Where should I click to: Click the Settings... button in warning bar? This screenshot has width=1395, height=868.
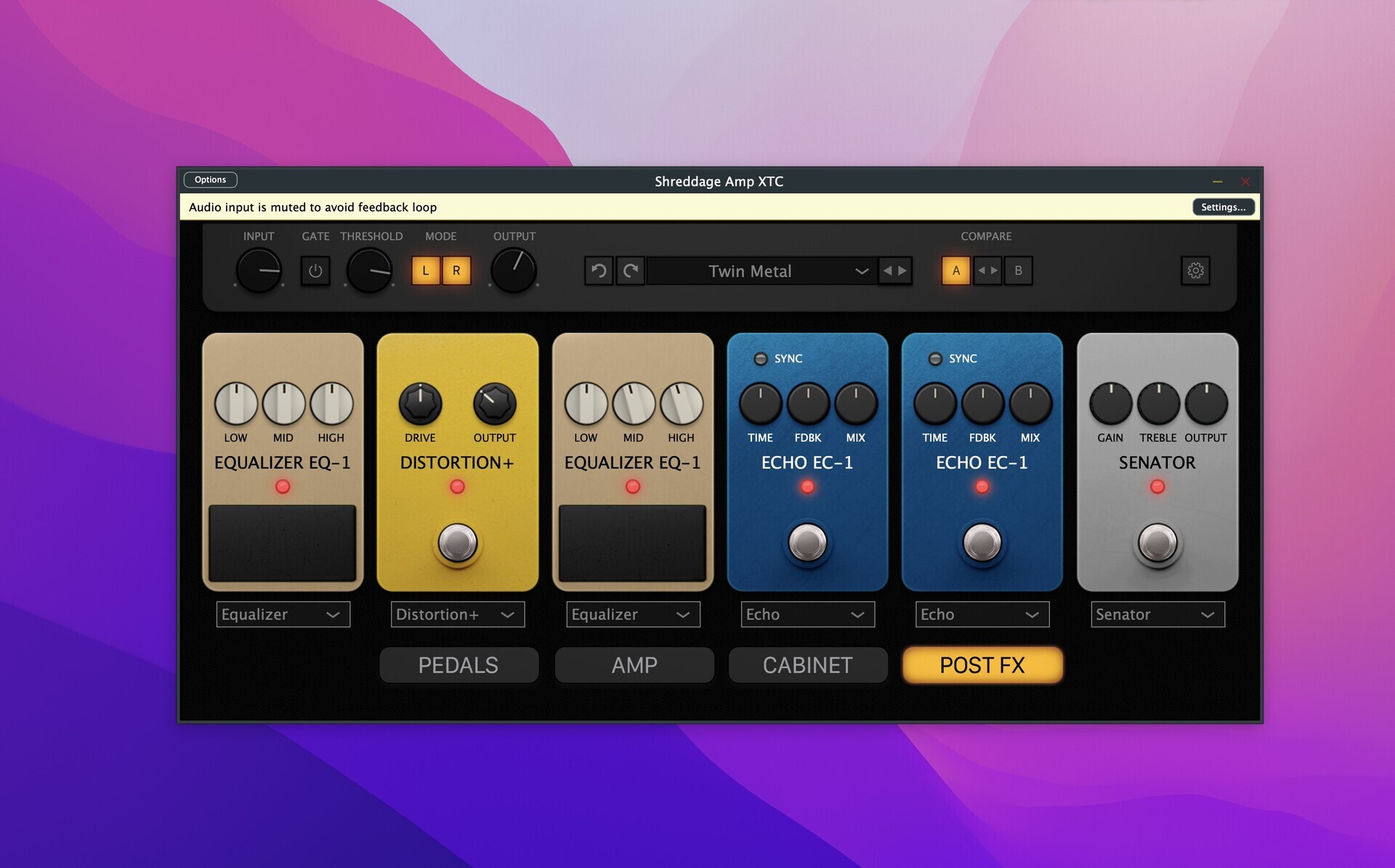tap(1224, 207)
